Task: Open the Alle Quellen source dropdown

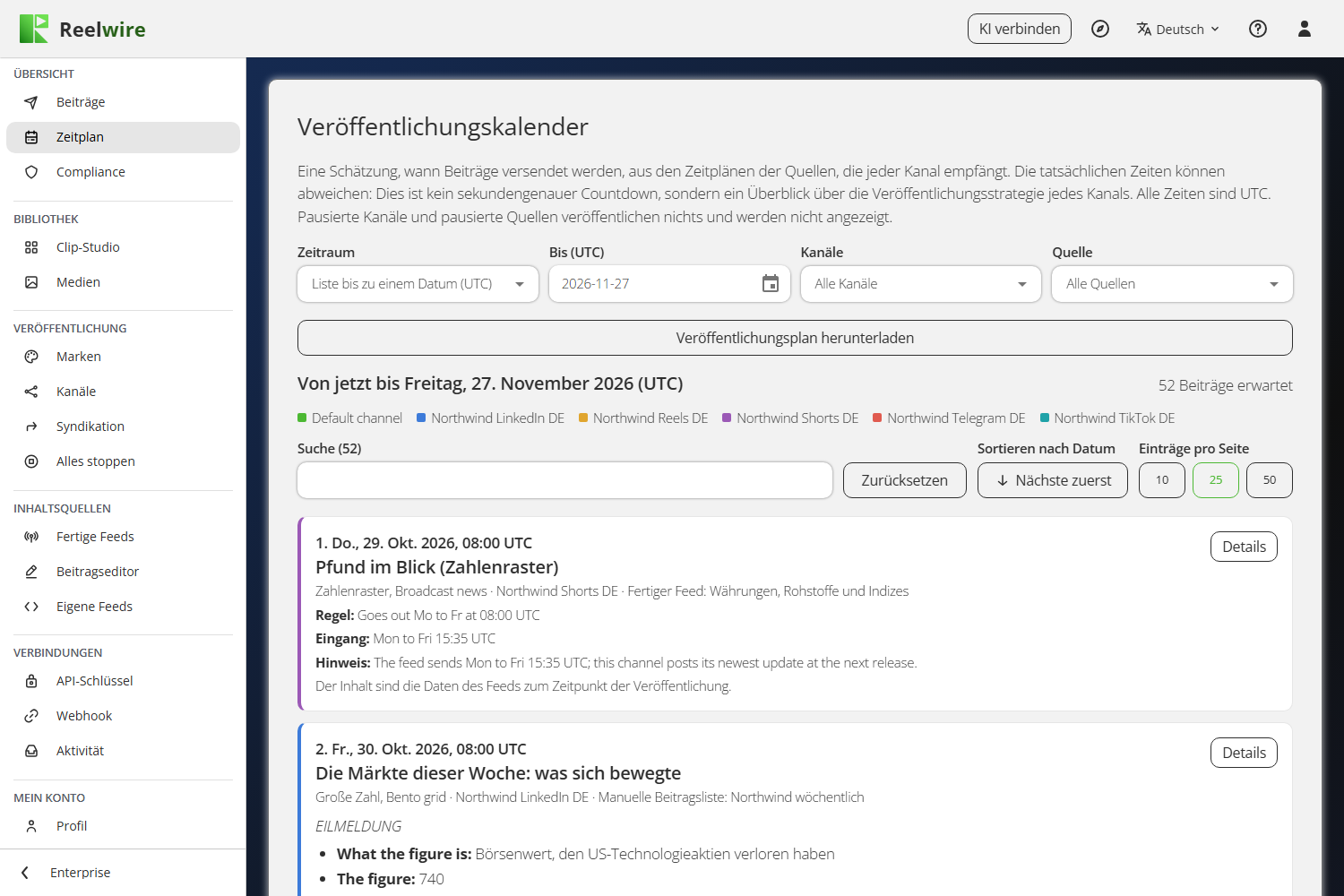Action: tap(1172, 284)
